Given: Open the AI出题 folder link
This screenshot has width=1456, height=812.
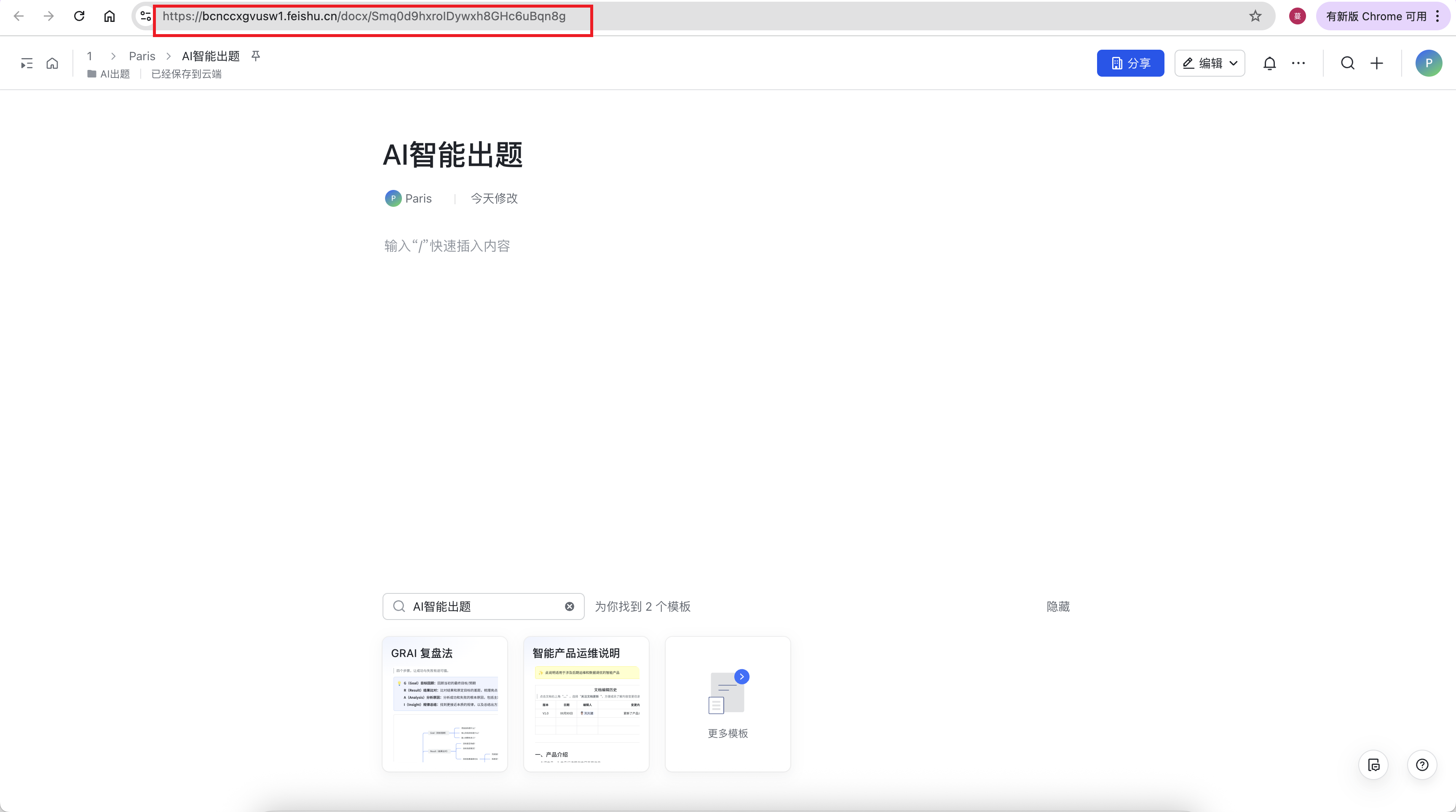Looking at the screenshot, I should click(x=115, y=74).
